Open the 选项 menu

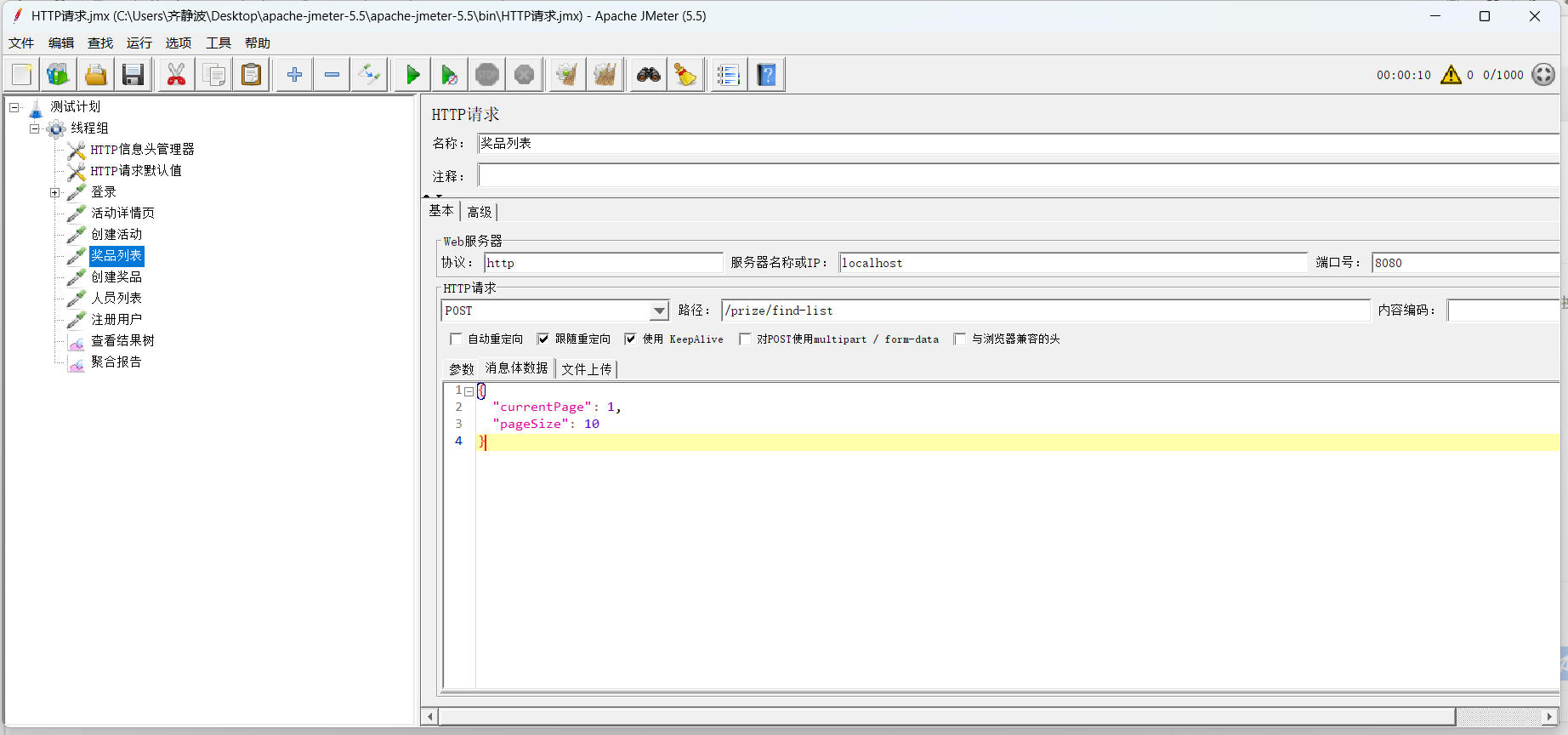coord(179,43)
